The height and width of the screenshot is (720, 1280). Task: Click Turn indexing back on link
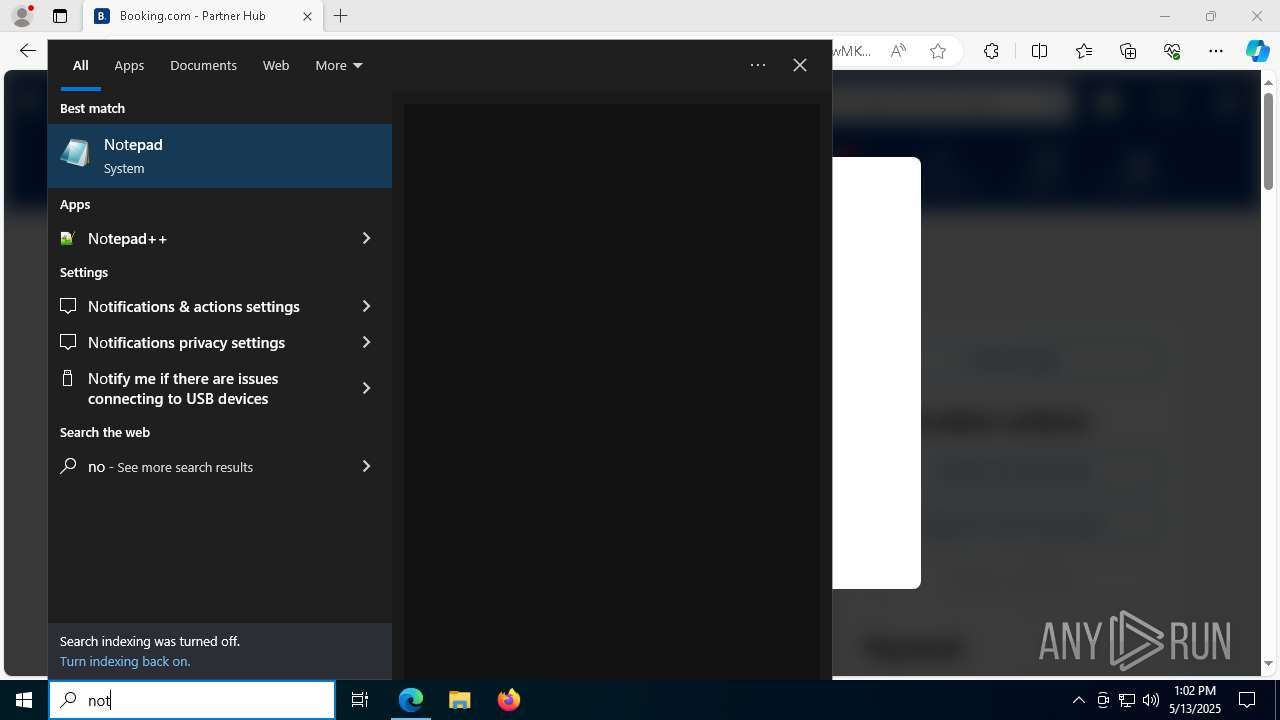(x=125, y=661)
